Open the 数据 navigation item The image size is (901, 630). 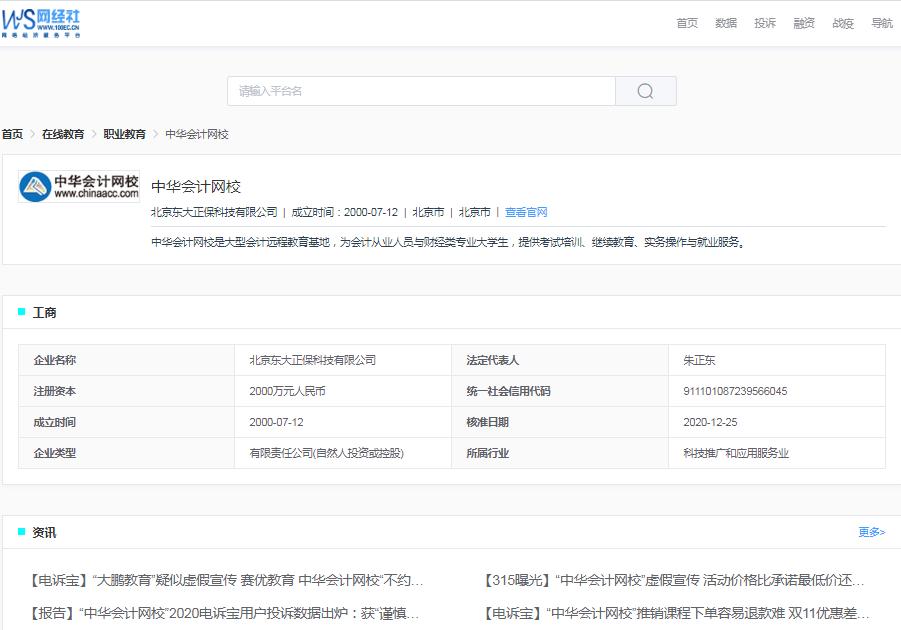pos(725,22)
